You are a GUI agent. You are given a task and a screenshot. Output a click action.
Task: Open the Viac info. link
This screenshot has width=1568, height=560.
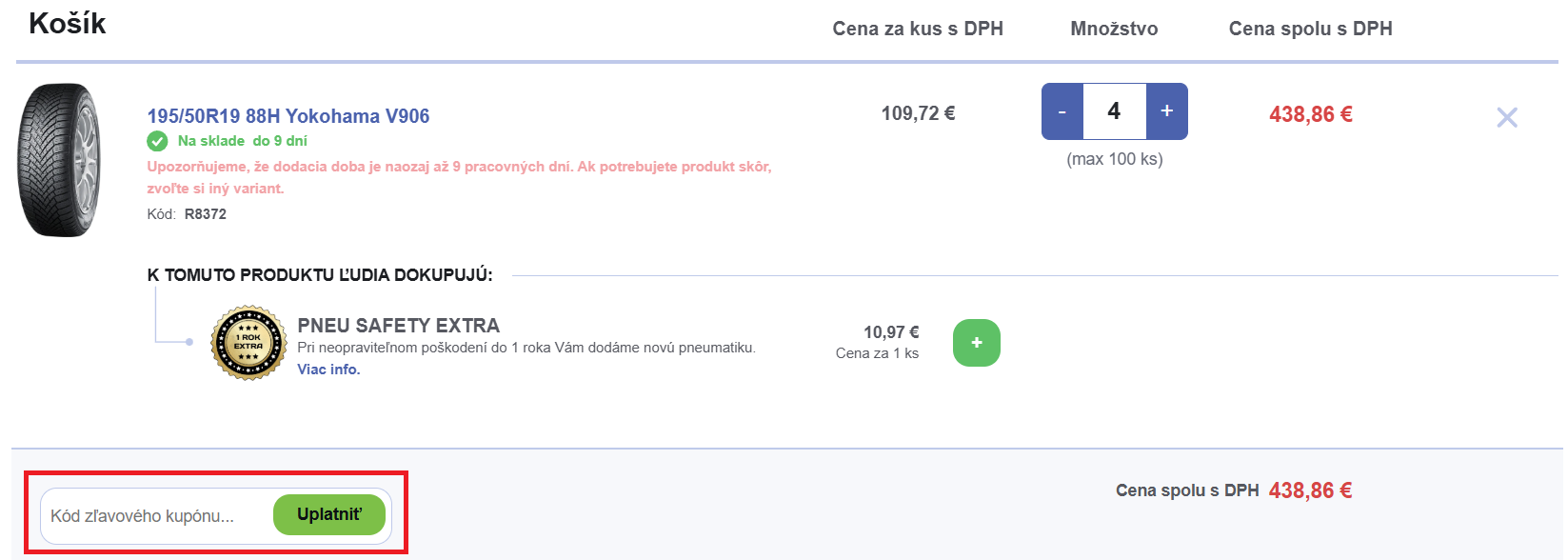click(328, 370)
